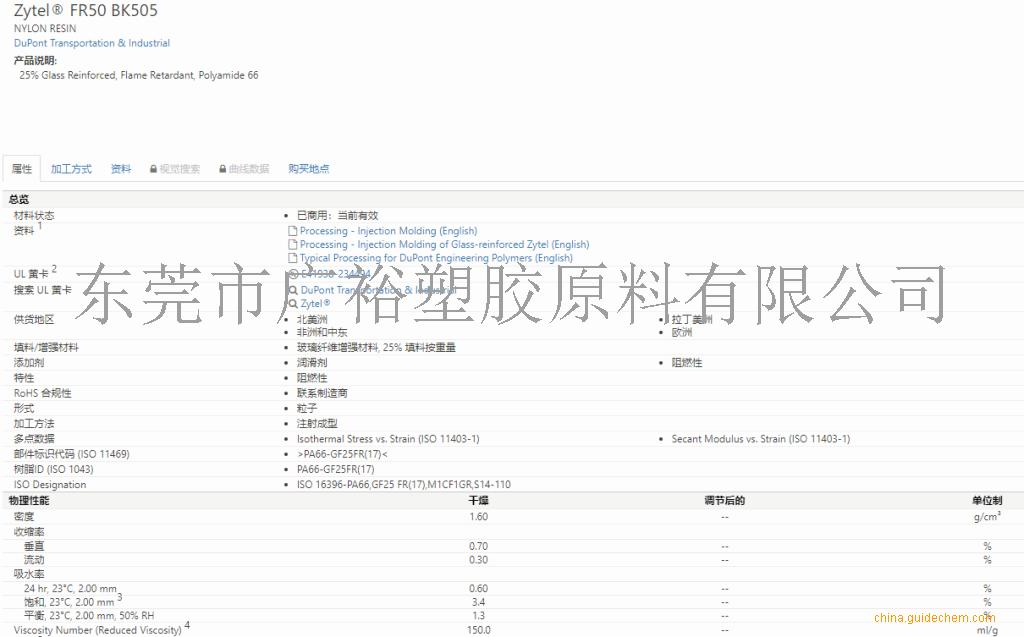Click document icon before Processing - Injection Molding (English)
Image resolution: width=1024 pixels, height=637 pixels.
pos(293,231)
